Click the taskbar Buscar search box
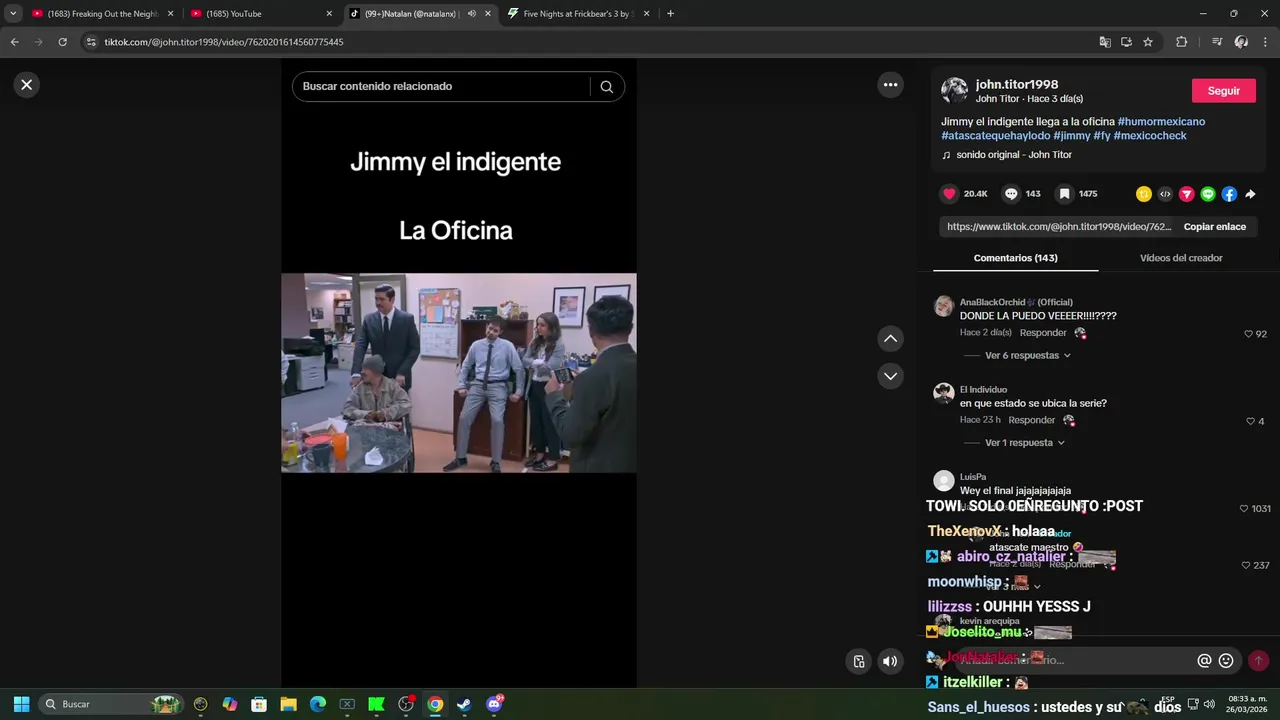This screenshot has width=1280, height=720. (x=112, y=704)
